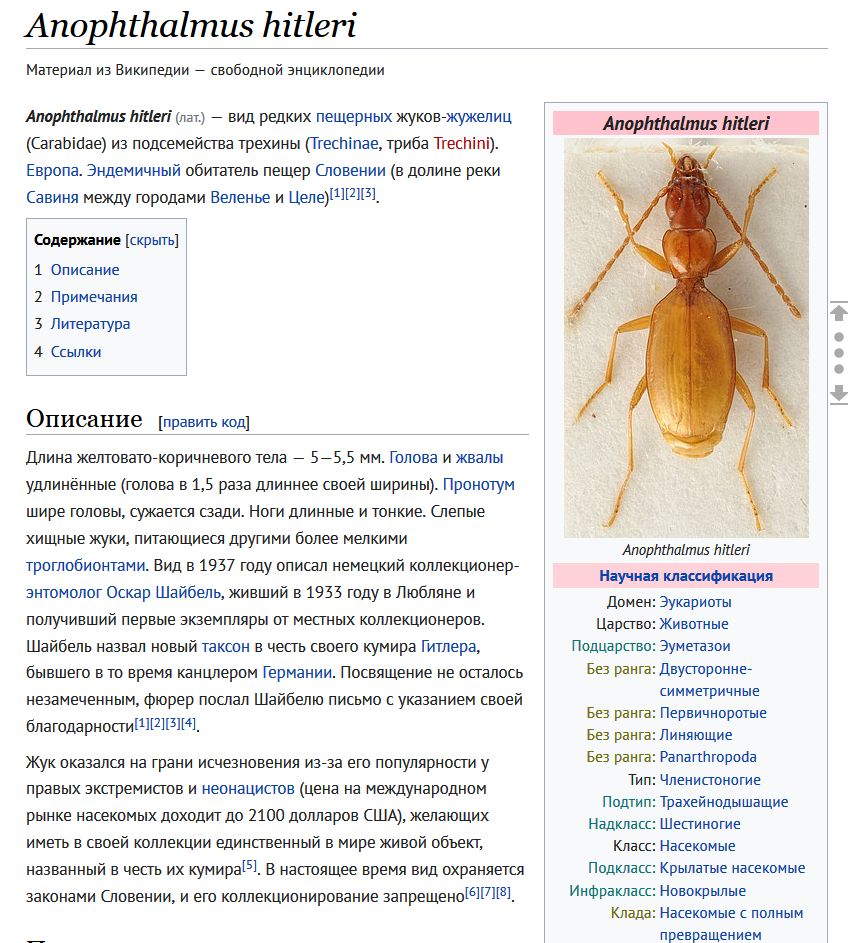Open the Голова link in description
This screenshot has height=943, width=851.
[413, 457]
